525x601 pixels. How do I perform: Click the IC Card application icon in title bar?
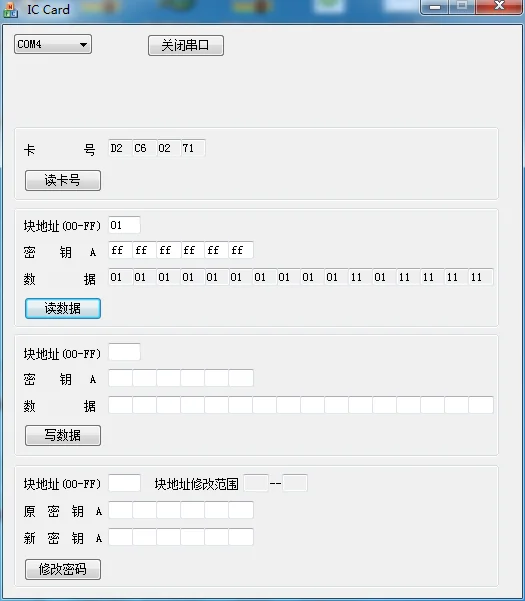coord(10,10)
